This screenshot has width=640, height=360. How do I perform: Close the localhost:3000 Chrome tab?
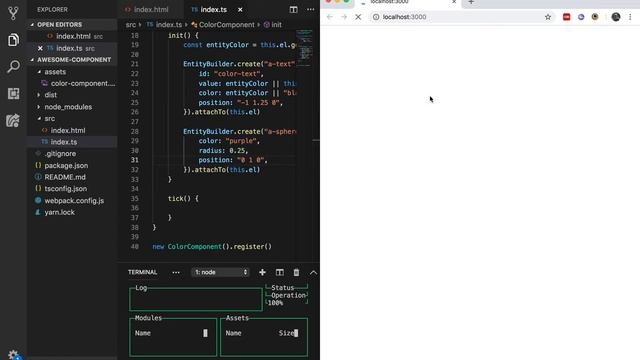click(454, 2)
